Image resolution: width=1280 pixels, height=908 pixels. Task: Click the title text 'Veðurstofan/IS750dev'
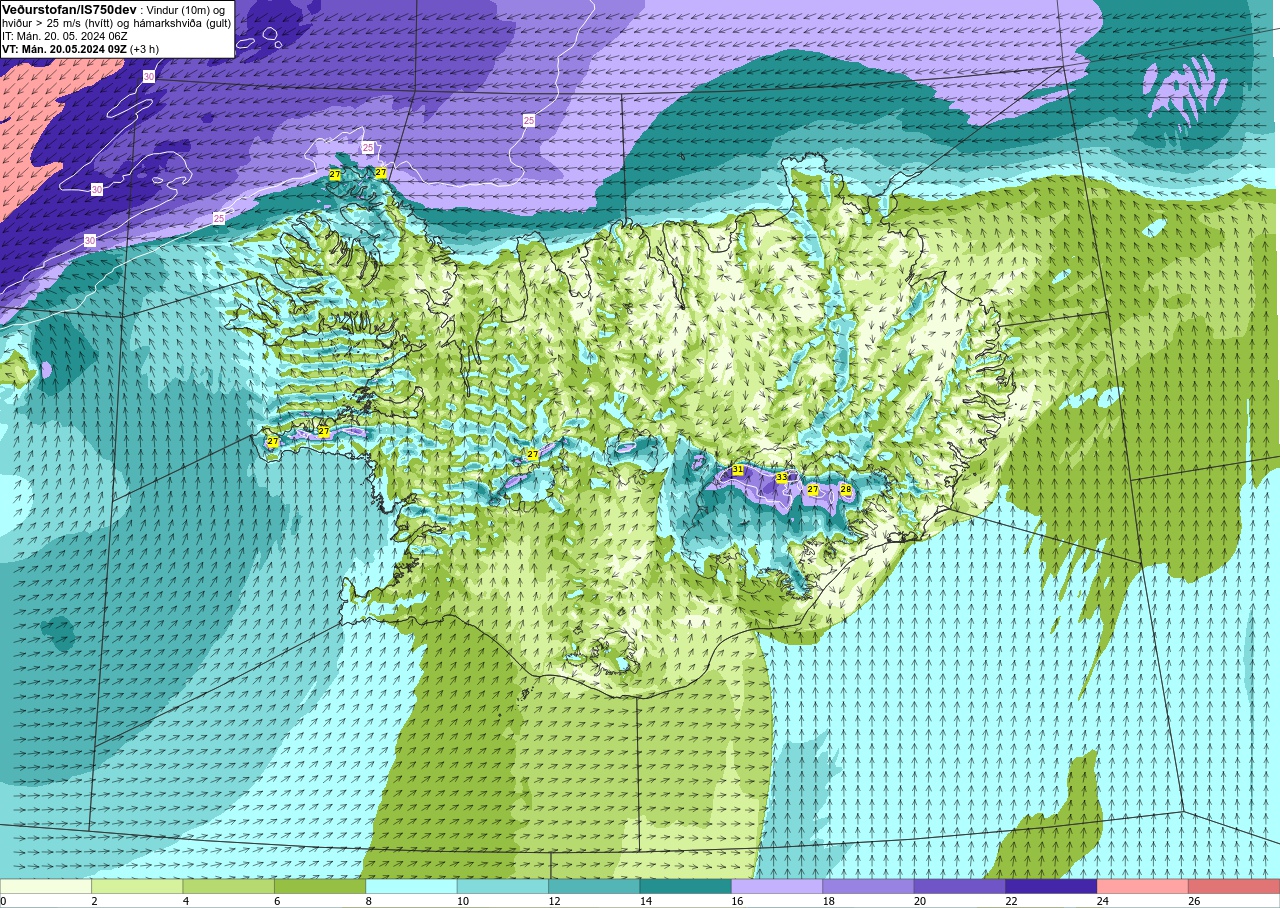69,9
